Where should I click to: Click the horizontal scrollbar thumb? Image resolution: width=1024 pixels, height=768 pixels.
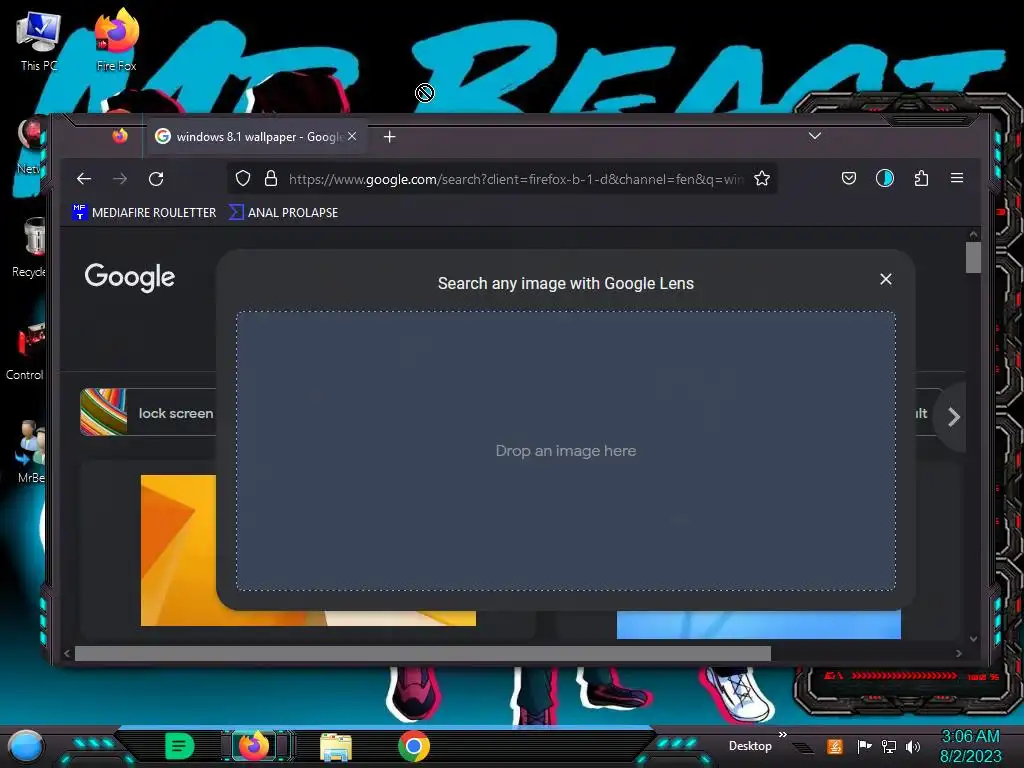(x=423, y=653)
